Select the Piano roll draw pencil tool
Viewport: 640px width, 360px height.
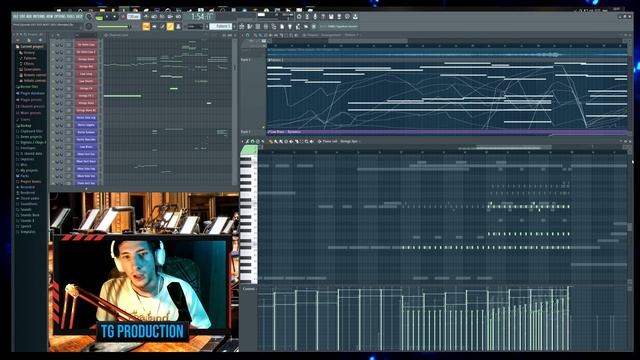271,141
